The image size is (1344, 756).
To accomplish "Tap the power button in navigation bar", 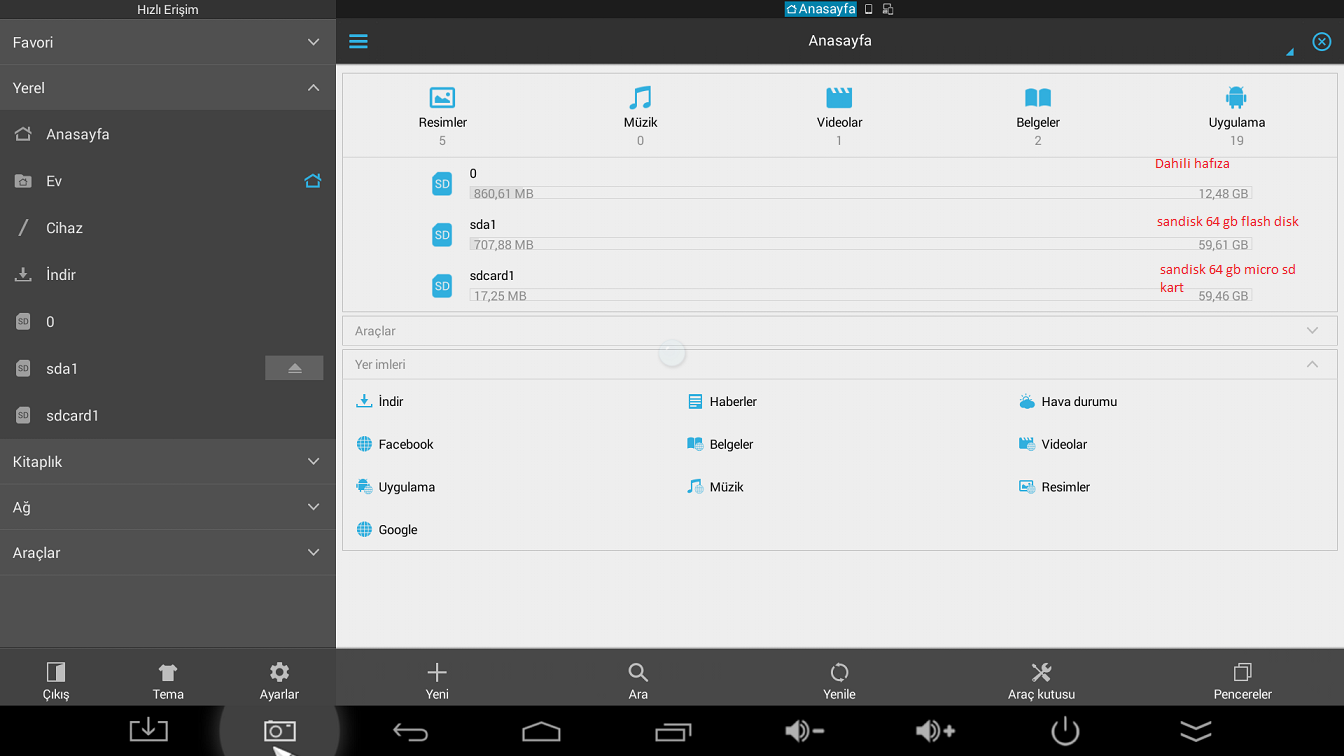I will 1066,731.
